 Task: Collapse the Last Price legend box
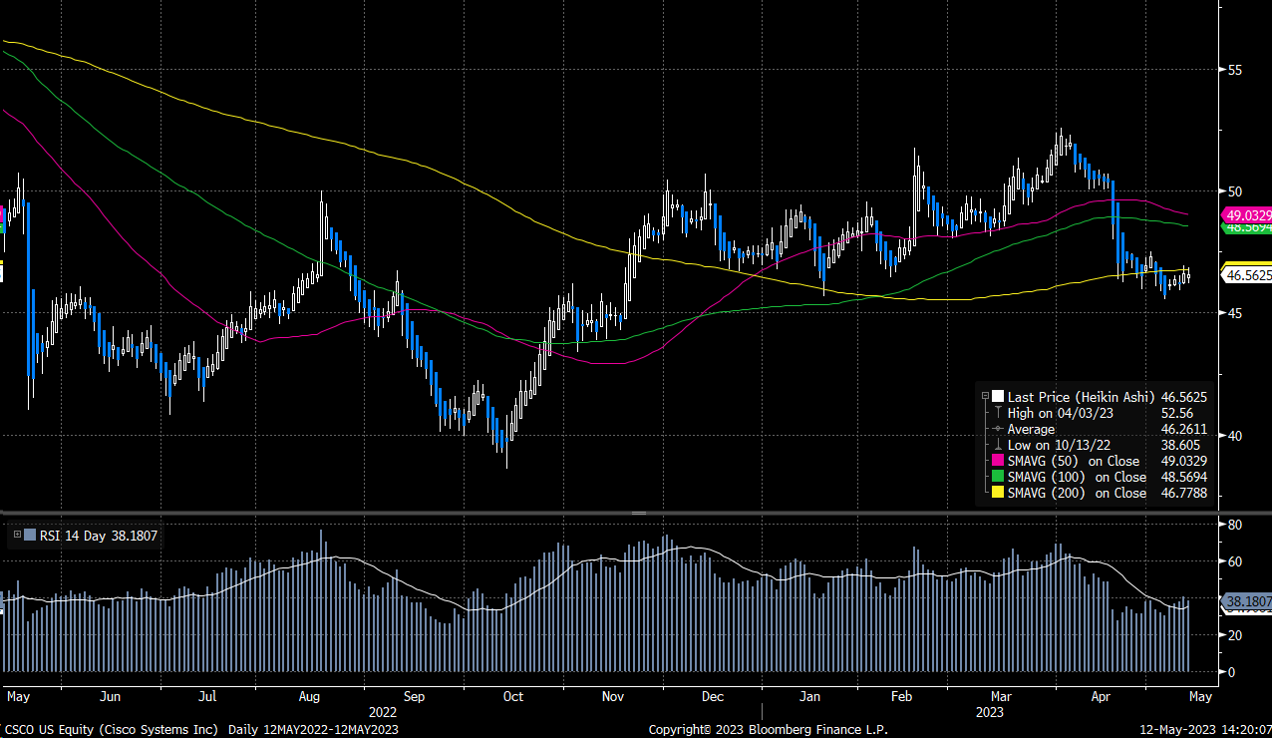point(985,396)
